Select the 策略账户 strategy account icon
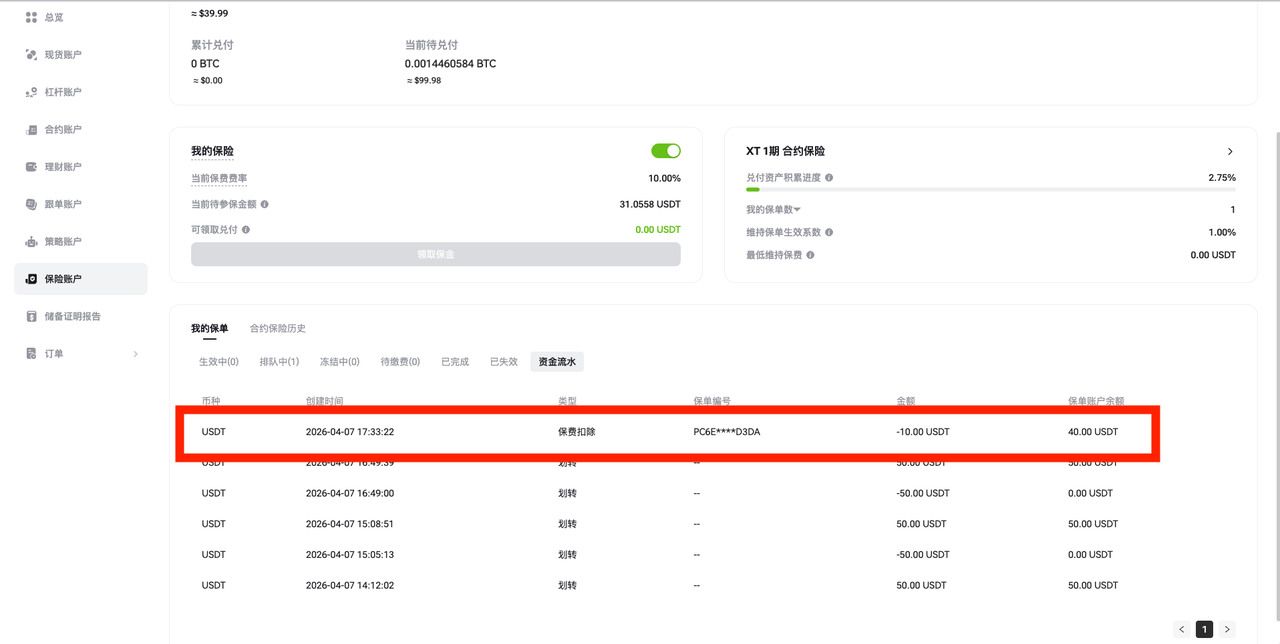1280x644 pixels. (x=31, y=242)
